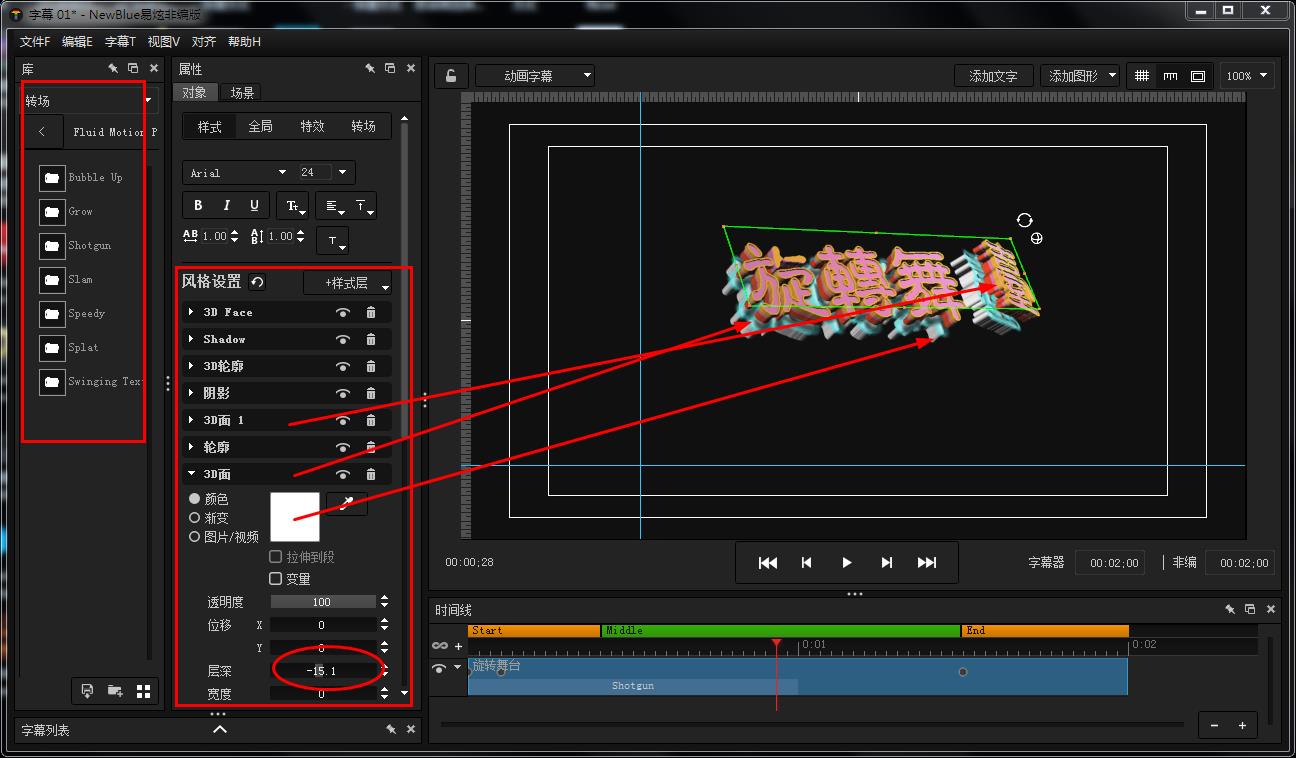Switch to the 全局 tab
The height and width of the screenshot is (758, 1296).
click(260, 126)
